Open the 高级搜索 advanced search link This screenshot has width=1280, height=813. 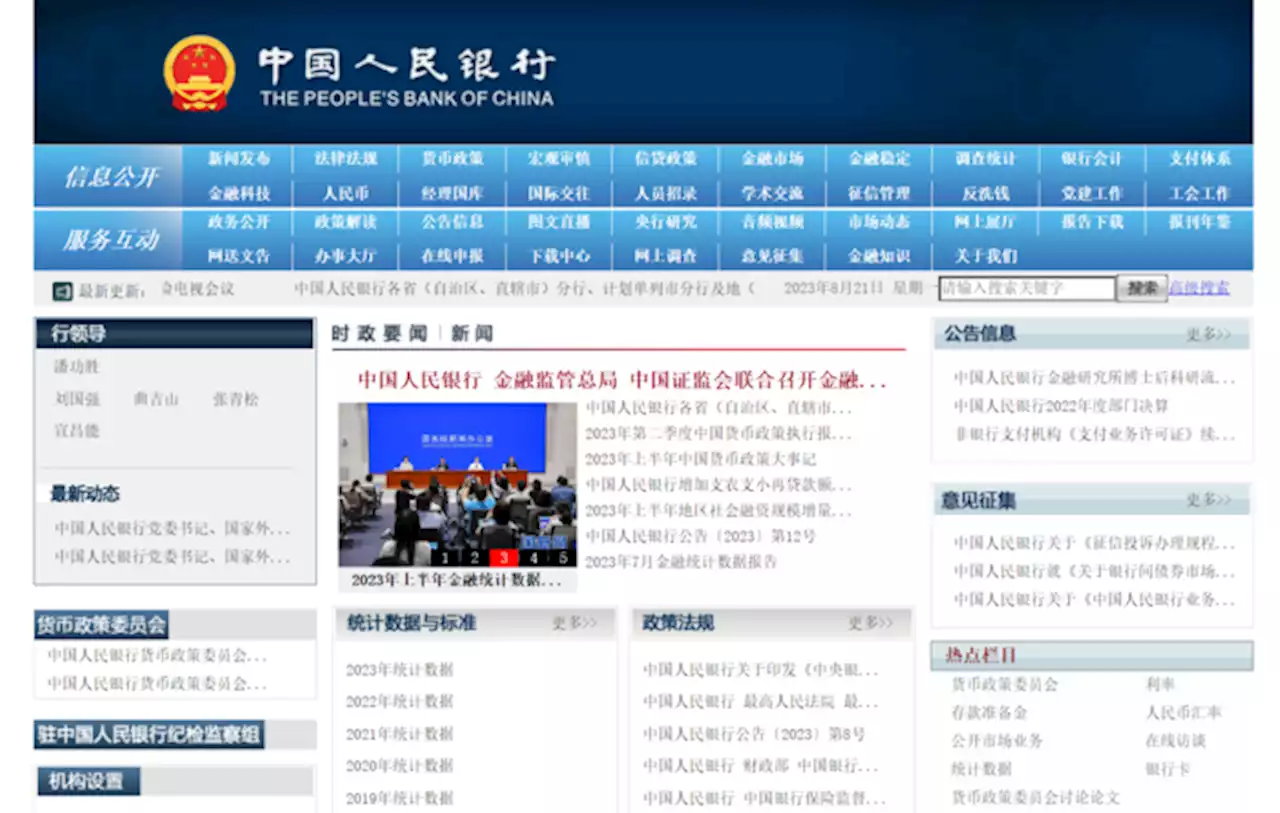(1200, 288)
